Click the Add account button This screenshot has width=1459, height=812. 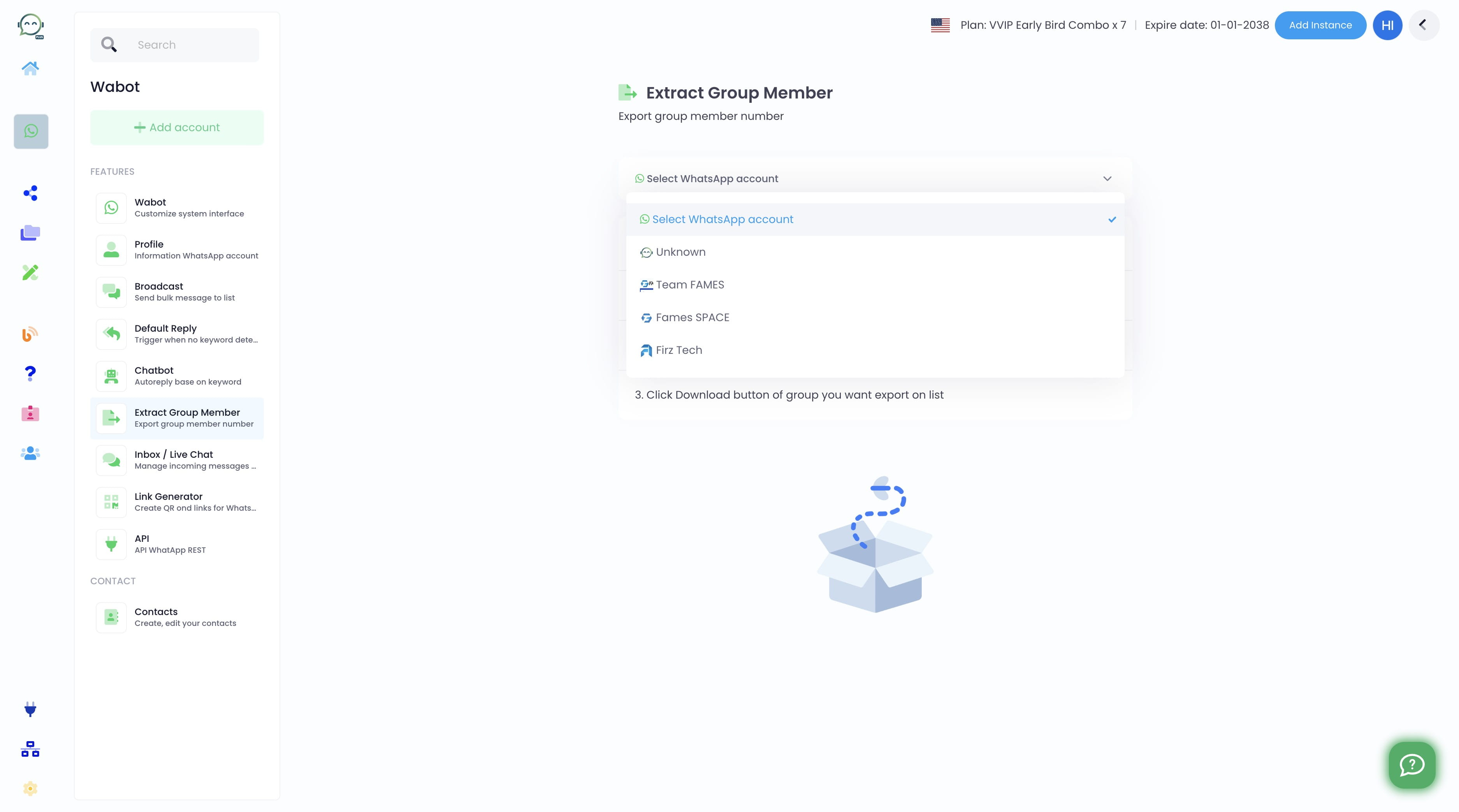pyautogui.click(x=177, y=127)
